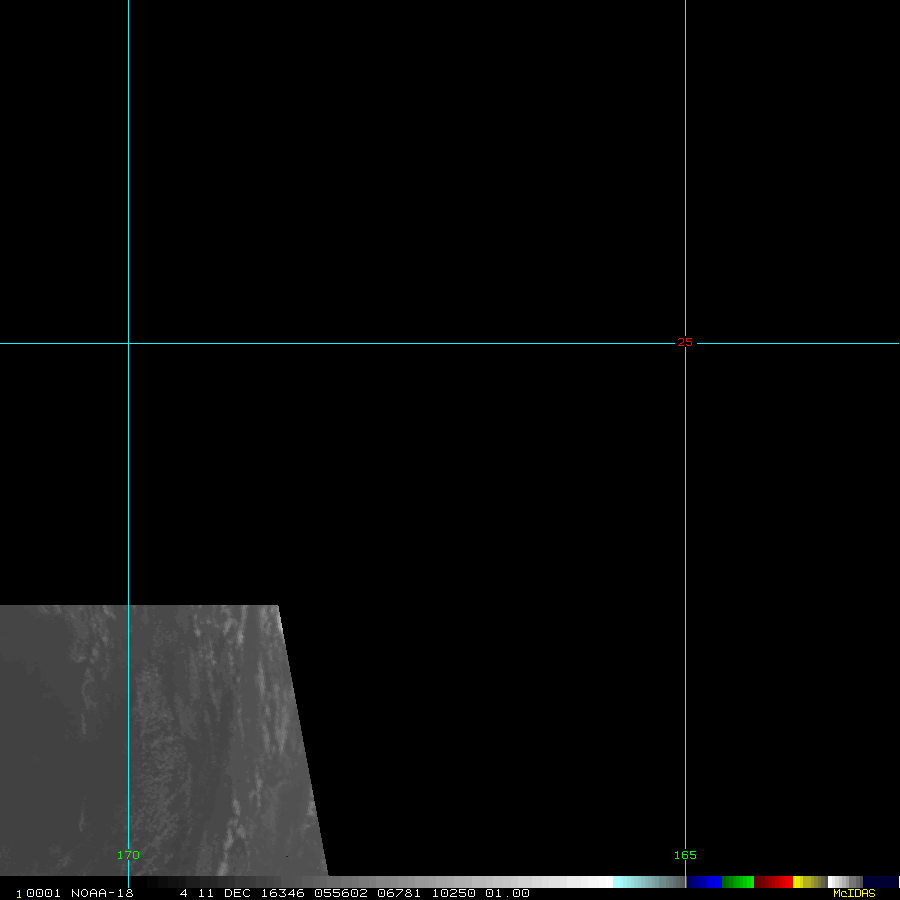
Task: Click the green 170 longitude label
Action: pyautogui.click(x=128, y=855)
